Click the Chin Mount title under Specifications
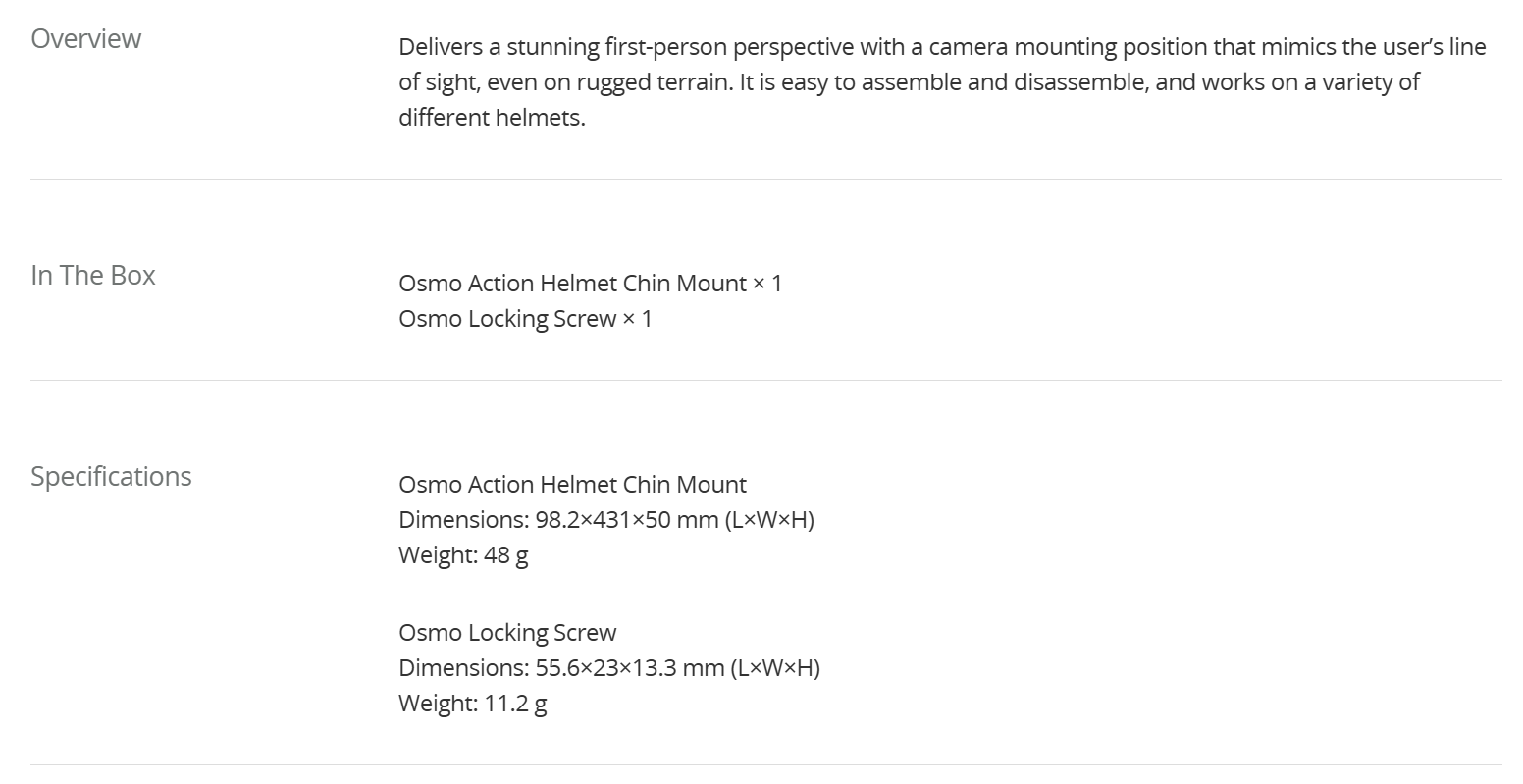1523x784 pixels. click(x=572, y=485)
